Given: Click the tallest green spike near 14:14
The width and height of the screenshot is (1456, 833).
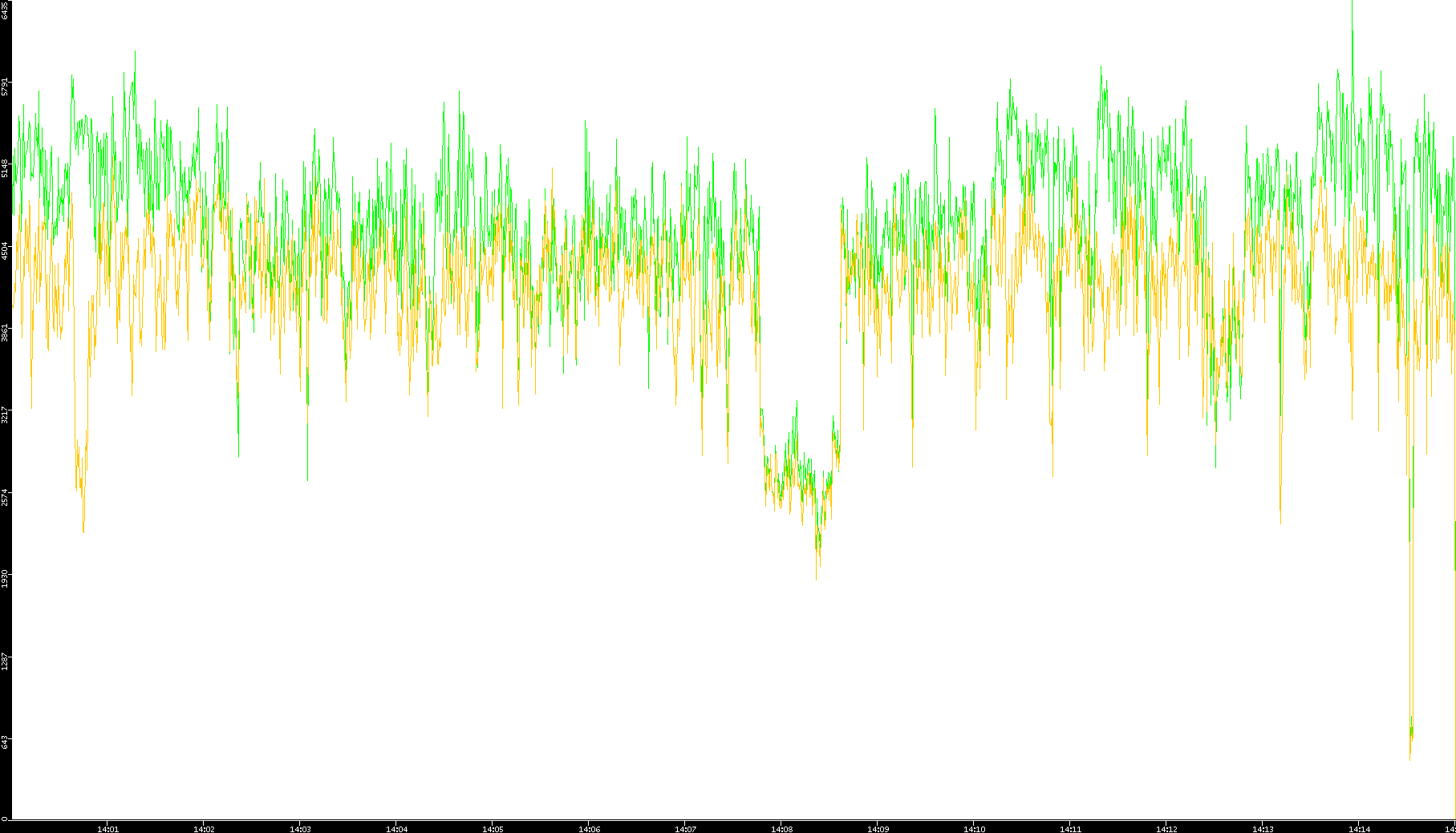Looking at the screenshot, I should tap(1353, 32).
